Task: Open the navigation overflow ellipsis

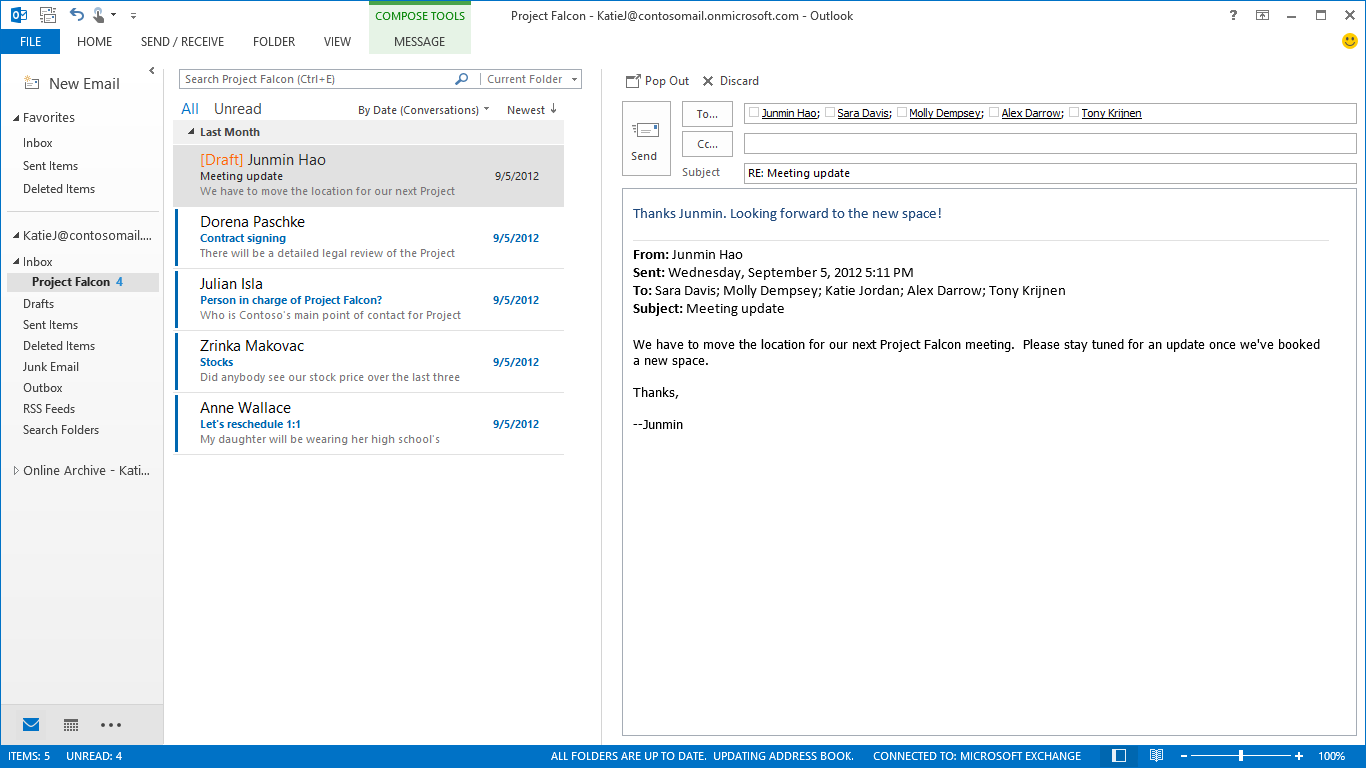Action: pyautogui.click(x=111, y=725)
